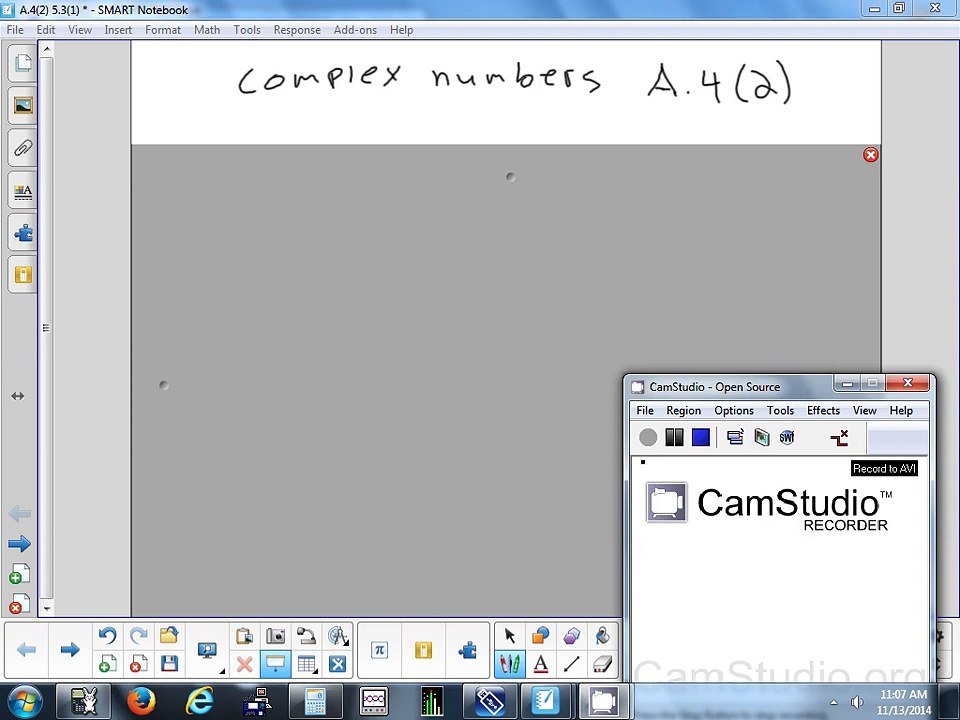Image resolution: width=960 pixels, height=720 pixels.
Task: Open the Gallery sidebar tab
Action: 23,105
